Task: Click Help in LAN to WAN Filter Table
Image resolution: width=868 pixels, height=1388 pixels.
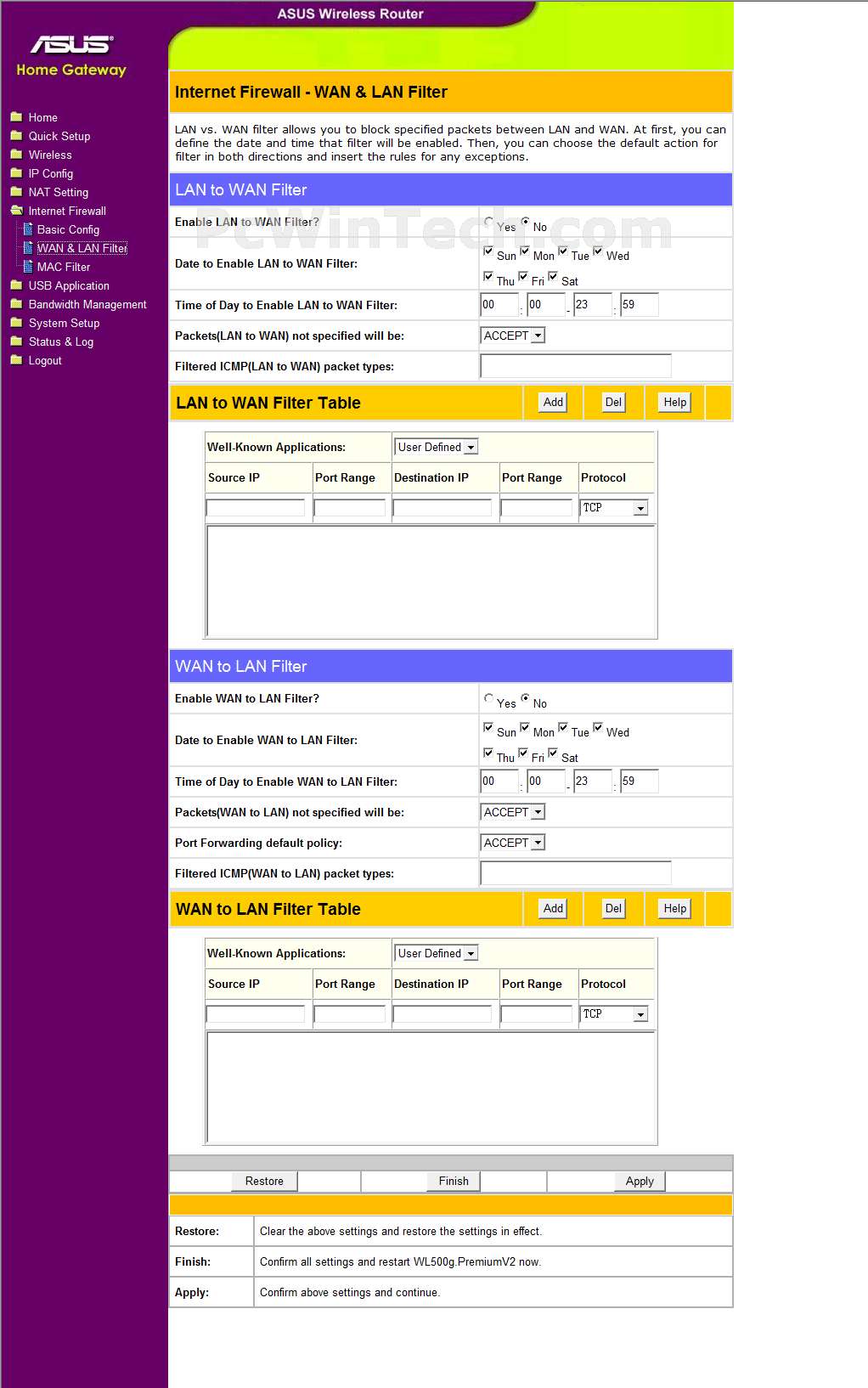Action: pyautogui.click(x=675, y=402)
